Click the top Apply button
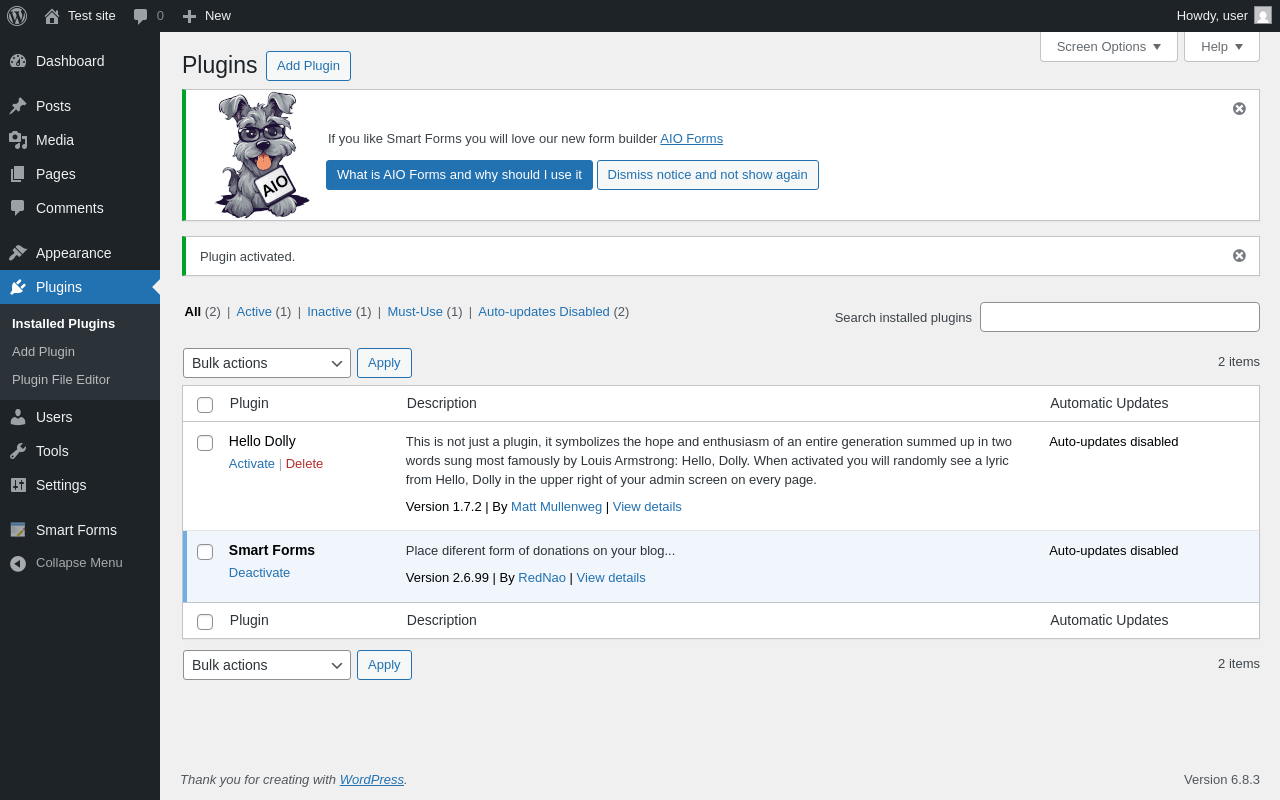This screenshot has width=1280, height=800. pyautogui.click(x=384, y=363)
